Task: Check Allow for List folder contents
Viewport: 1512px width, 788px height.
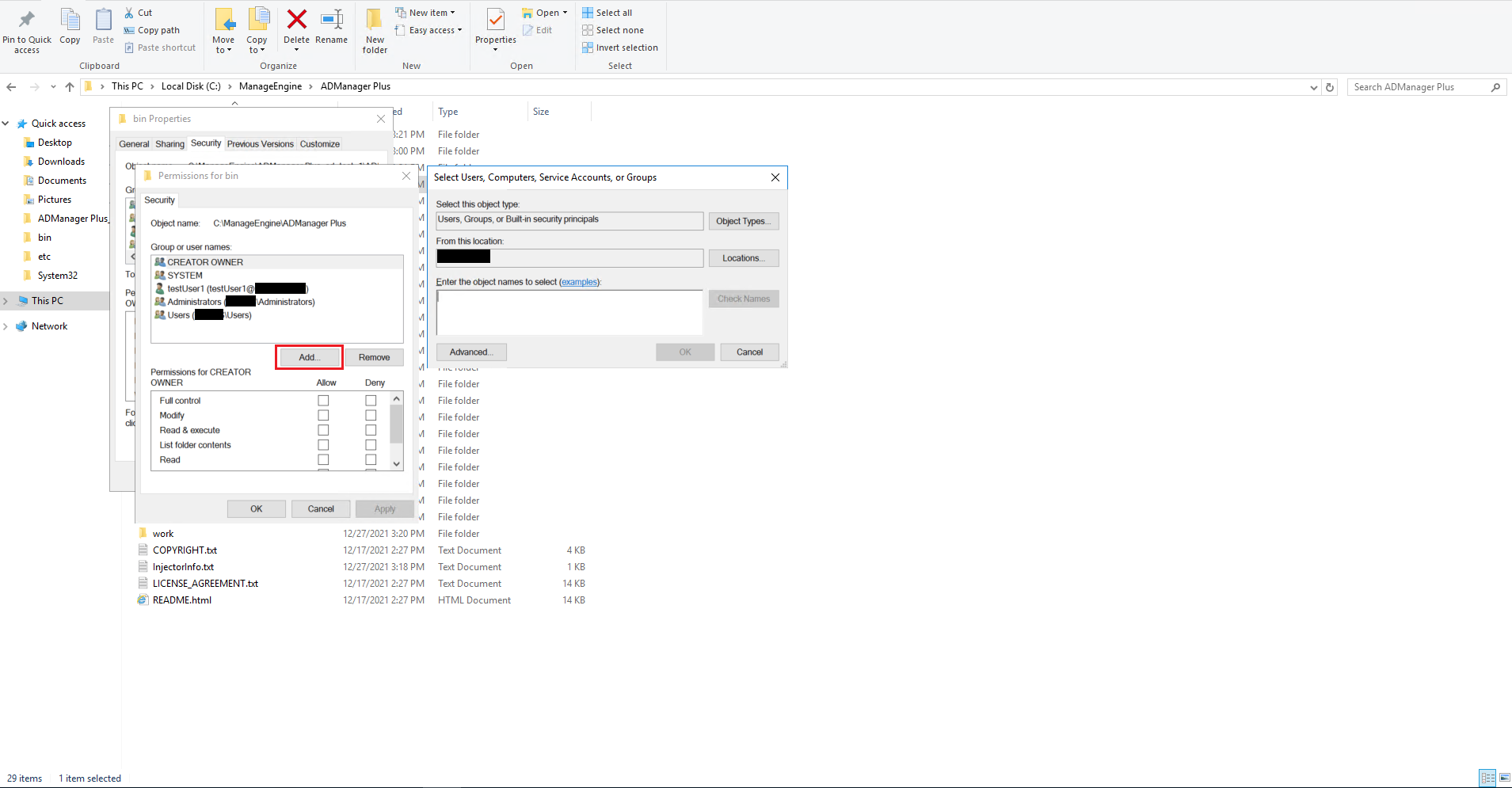Action: pyautogui.click(x=323, y=445)
